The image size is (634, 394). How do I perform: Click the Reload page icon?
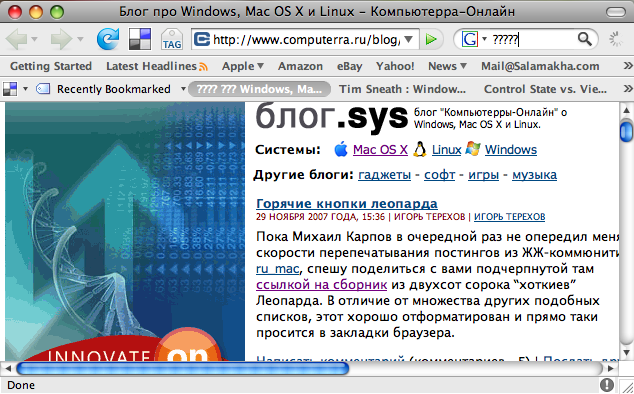tap(108, 39)
